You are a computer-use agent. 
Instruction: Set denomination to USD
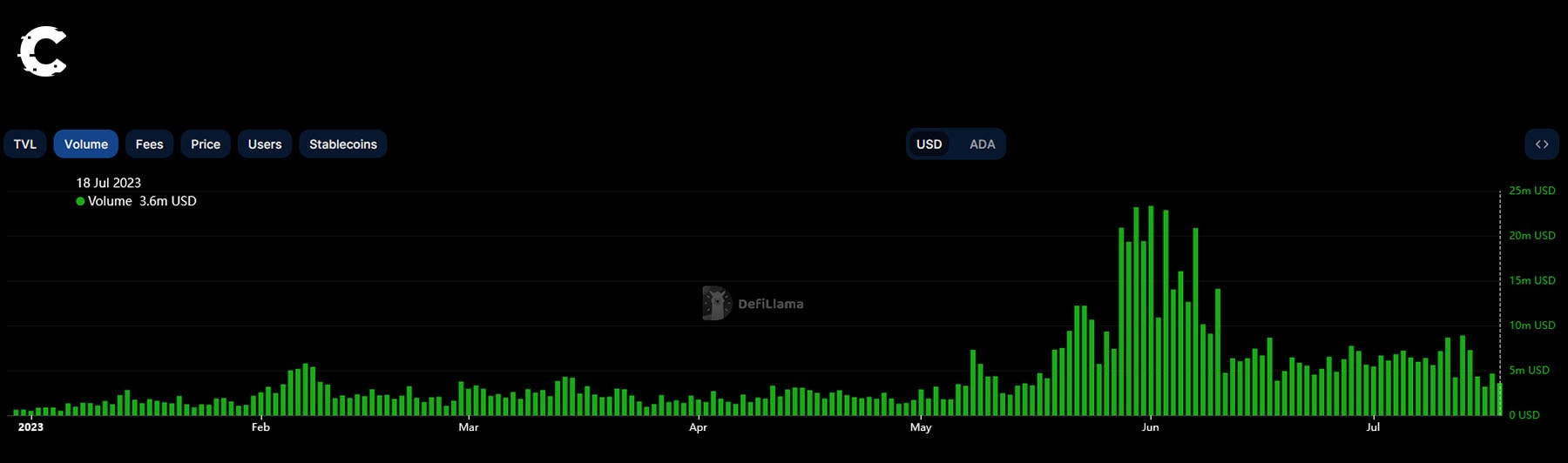(929, 144)
